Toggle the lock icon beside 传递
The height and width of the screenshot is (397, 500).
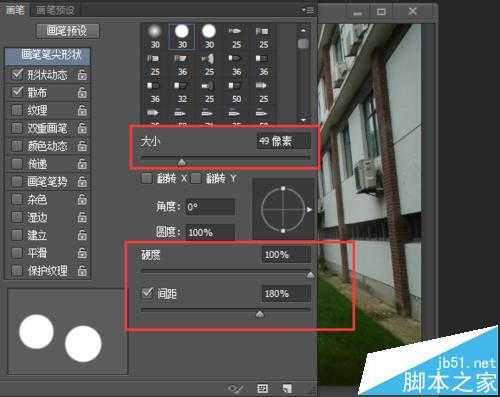(82, 164)
